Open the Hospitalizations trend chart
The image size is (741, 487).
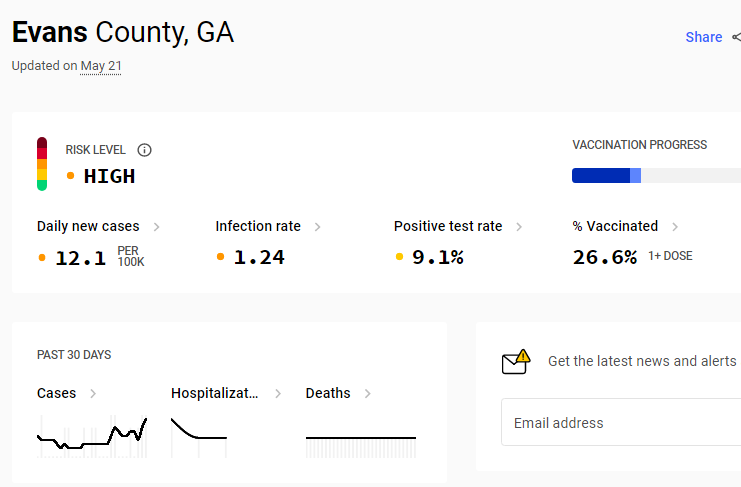[x=199, y=437]
